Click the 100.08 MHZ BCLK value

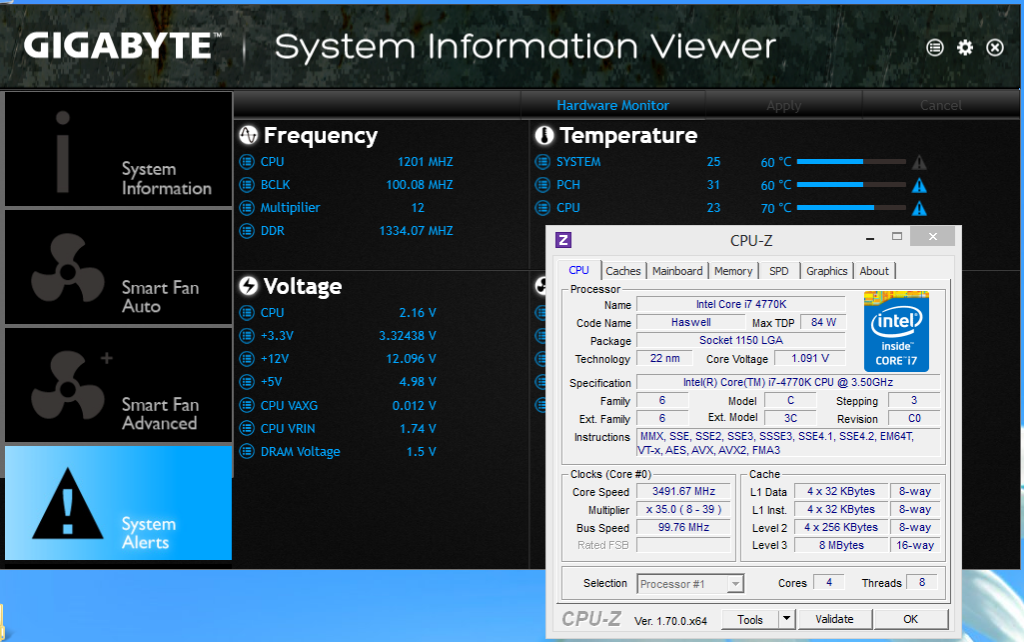[419, 185]
